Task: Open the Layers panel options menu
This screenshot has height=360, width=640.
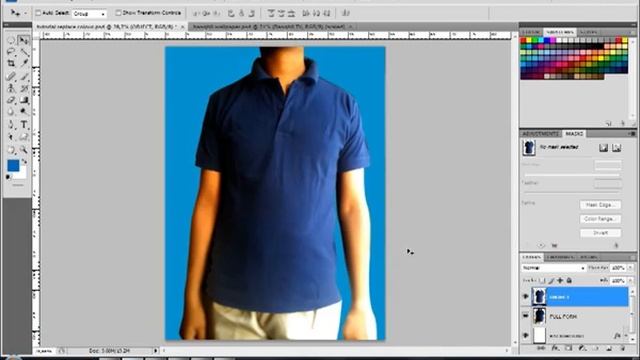Action: (632, 257)
